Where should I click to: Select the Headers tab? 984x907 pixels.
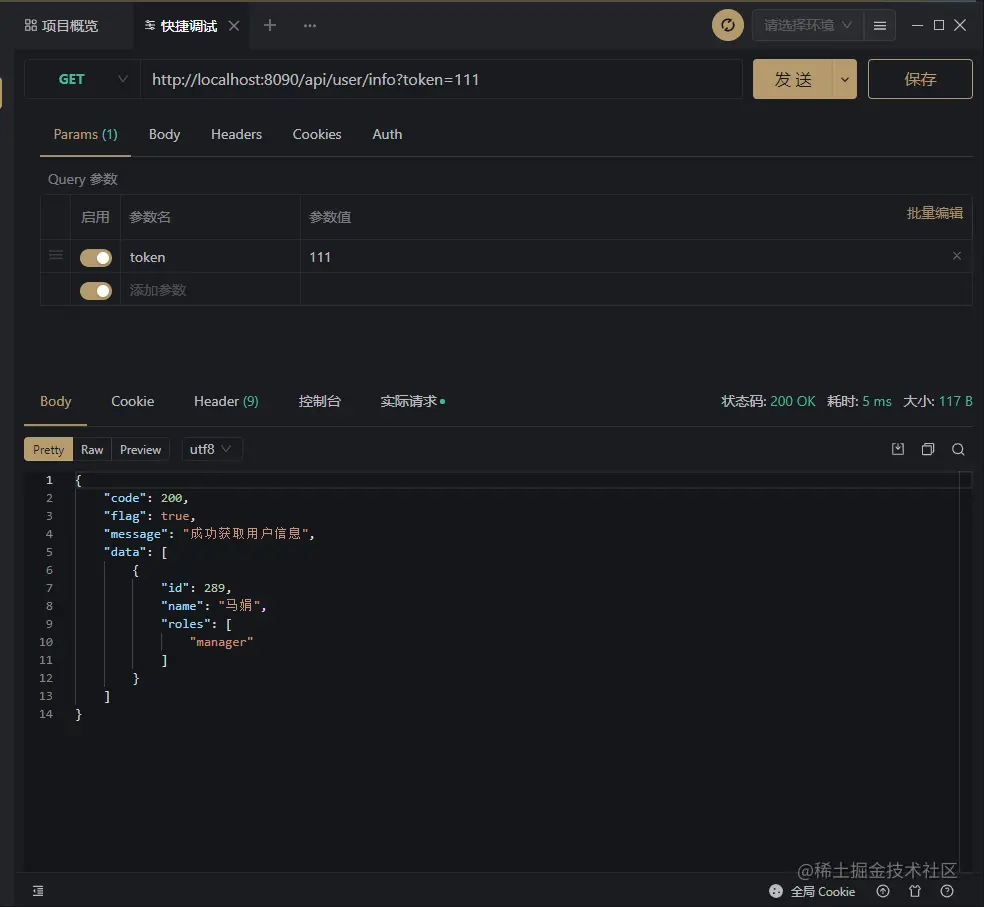coord(236,134)
